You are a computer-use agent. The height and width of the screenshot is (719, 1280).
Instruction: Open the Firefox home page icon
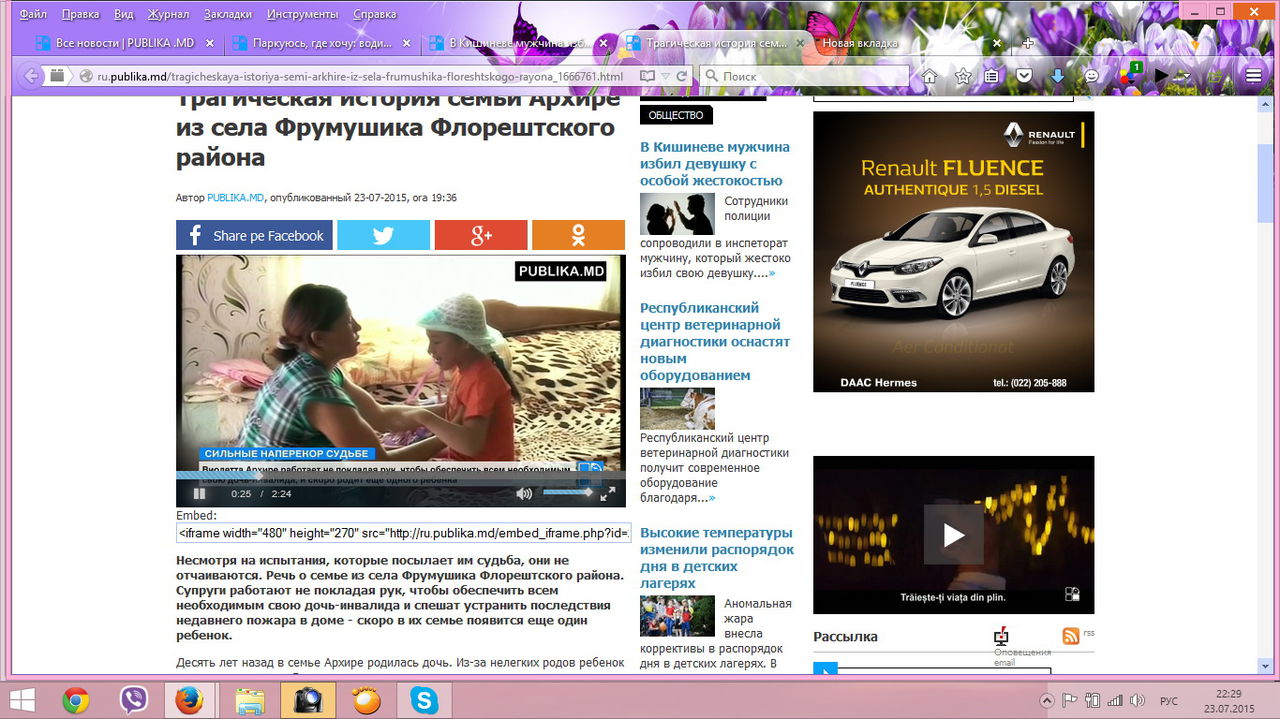[x=930, y=76]
